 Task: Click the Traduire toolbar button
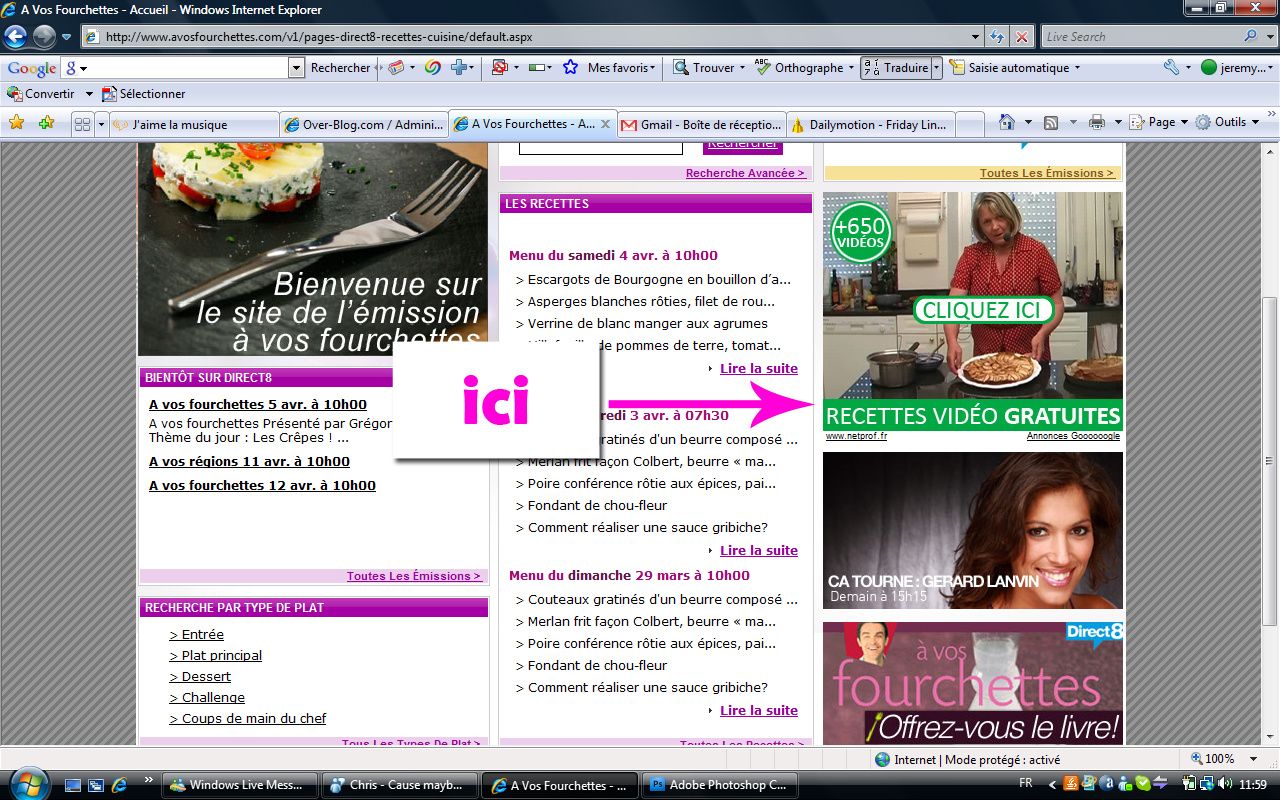(896, 67)
